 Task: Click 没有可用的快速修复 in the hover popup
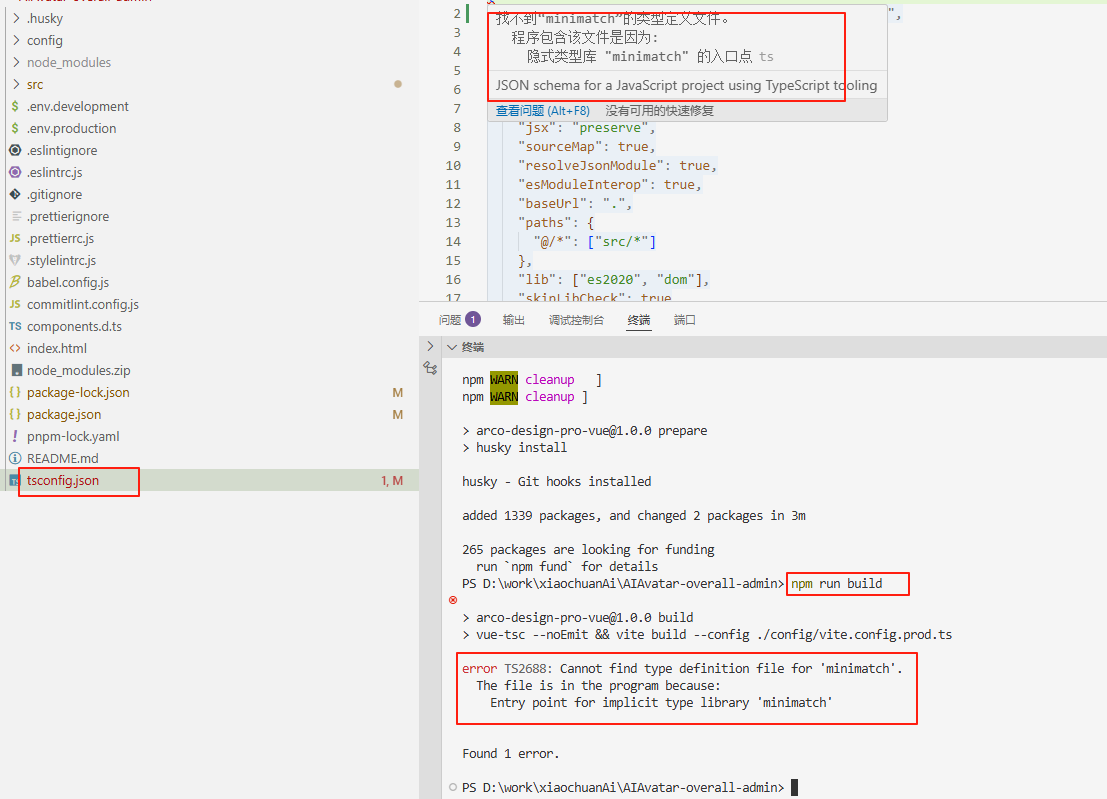tap(659, 111)
